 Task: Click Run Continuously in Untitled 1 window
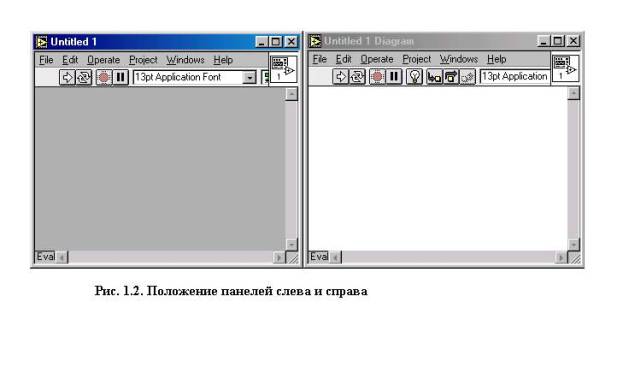tap(83, 77)
